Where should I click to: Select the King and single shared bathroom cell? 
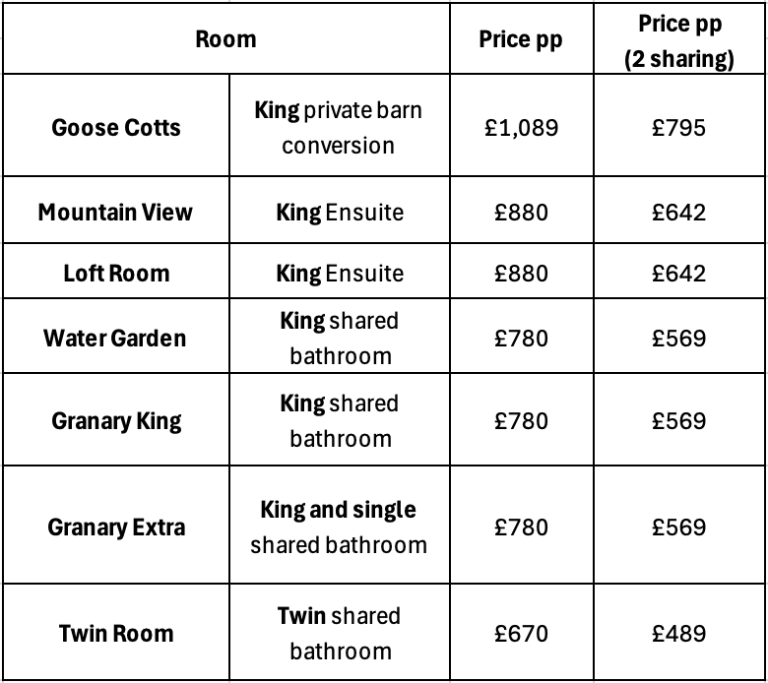pos(338,527)
